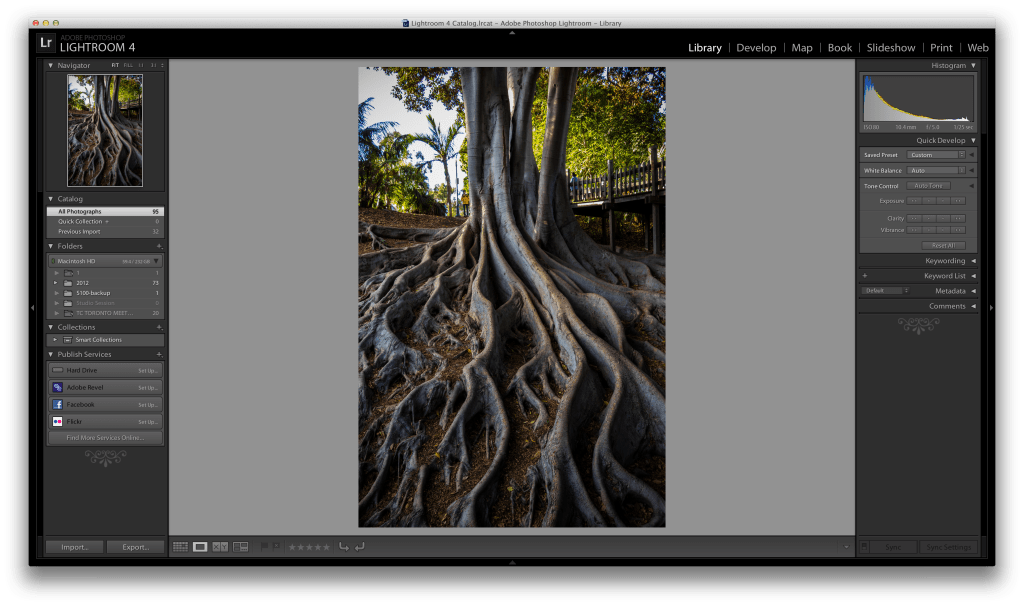Click the Auto Tone button
This screenshot has height=606, width=1024.
[929, 186]
